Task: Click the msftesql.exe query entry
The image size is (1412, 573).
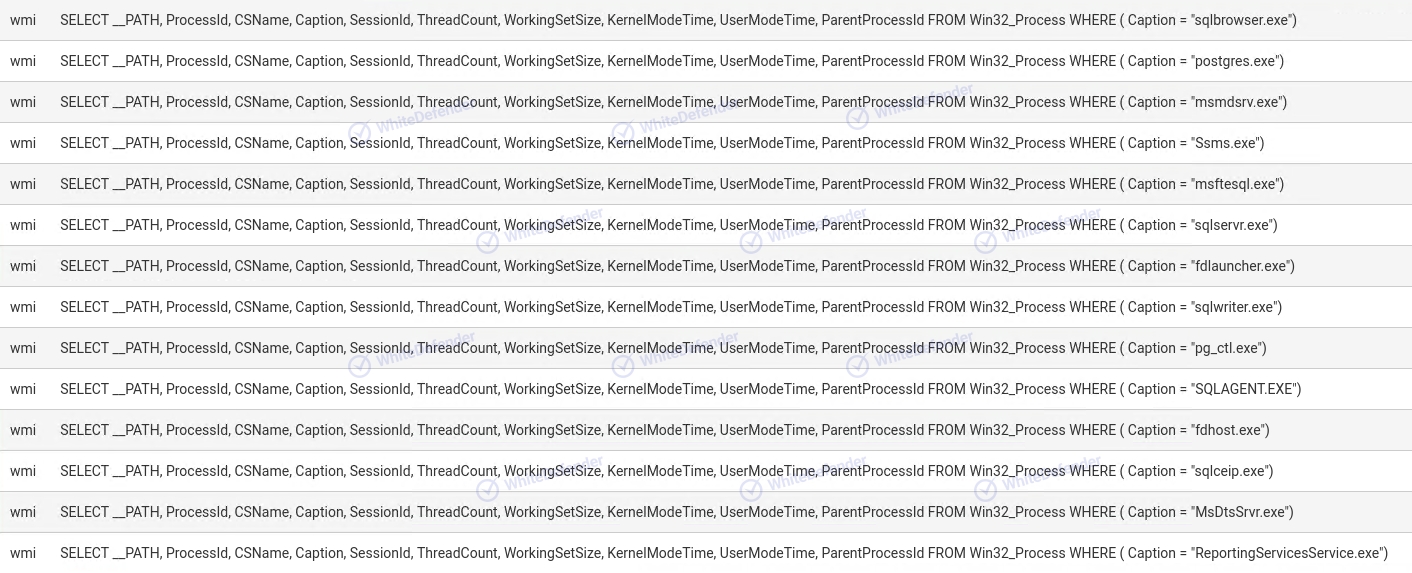Action: [x=706, y=184]
